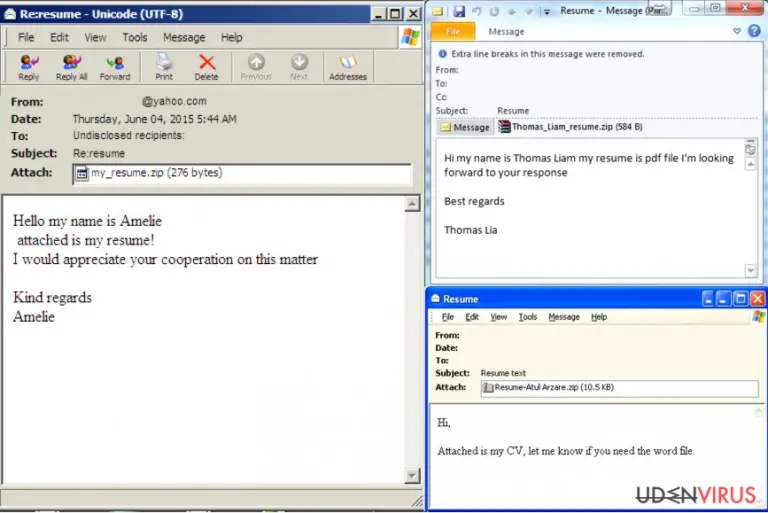Open Tools menu in Re:resume window

click(x=135, y=38)
